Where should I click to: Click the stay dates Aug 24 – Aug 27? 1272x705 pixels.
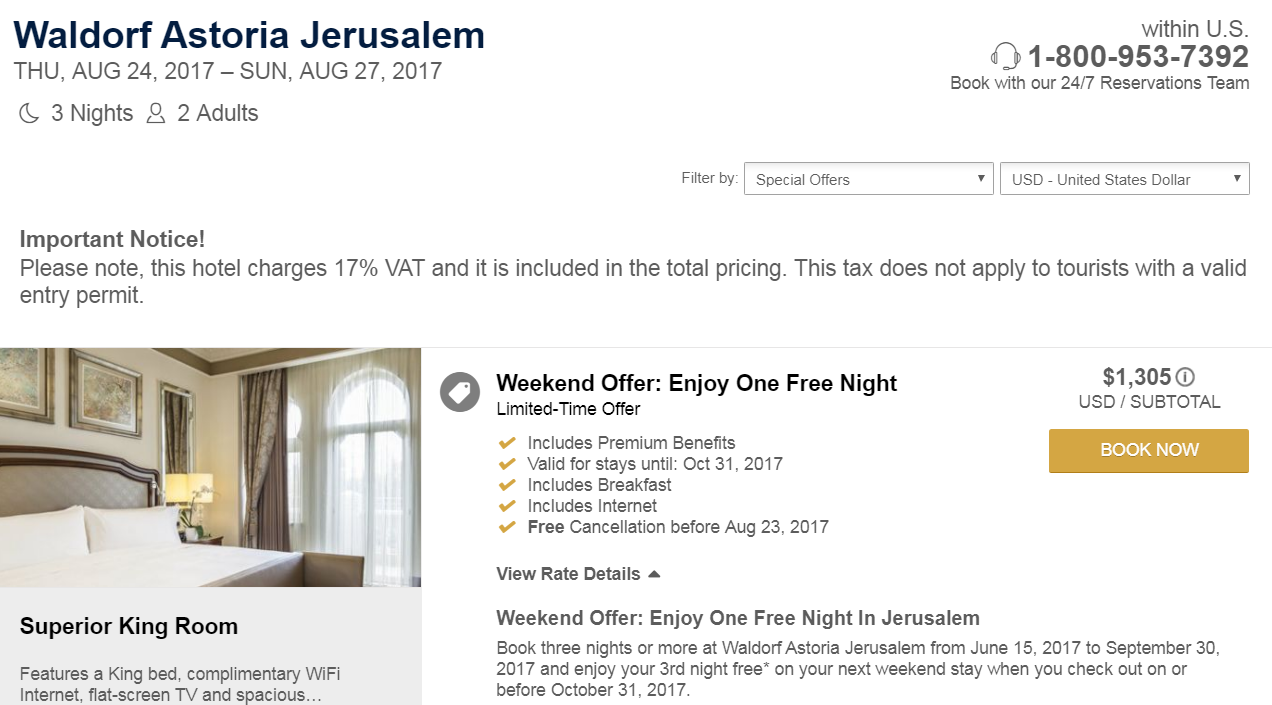(228, 71)
